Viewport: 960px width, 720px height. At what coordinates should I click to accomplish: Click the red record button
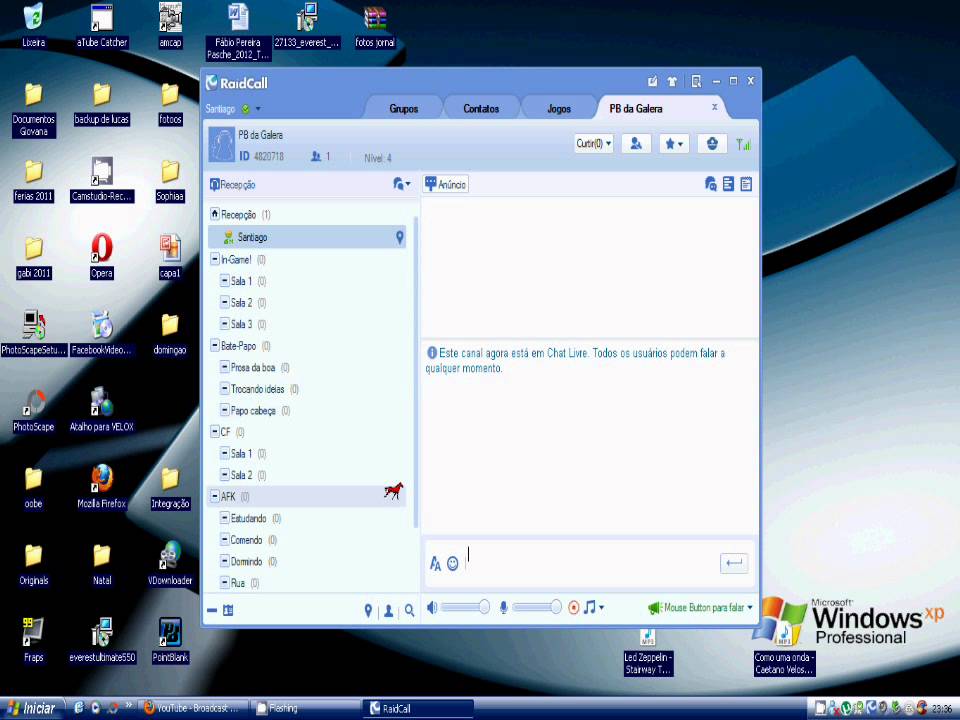(574, 607)
